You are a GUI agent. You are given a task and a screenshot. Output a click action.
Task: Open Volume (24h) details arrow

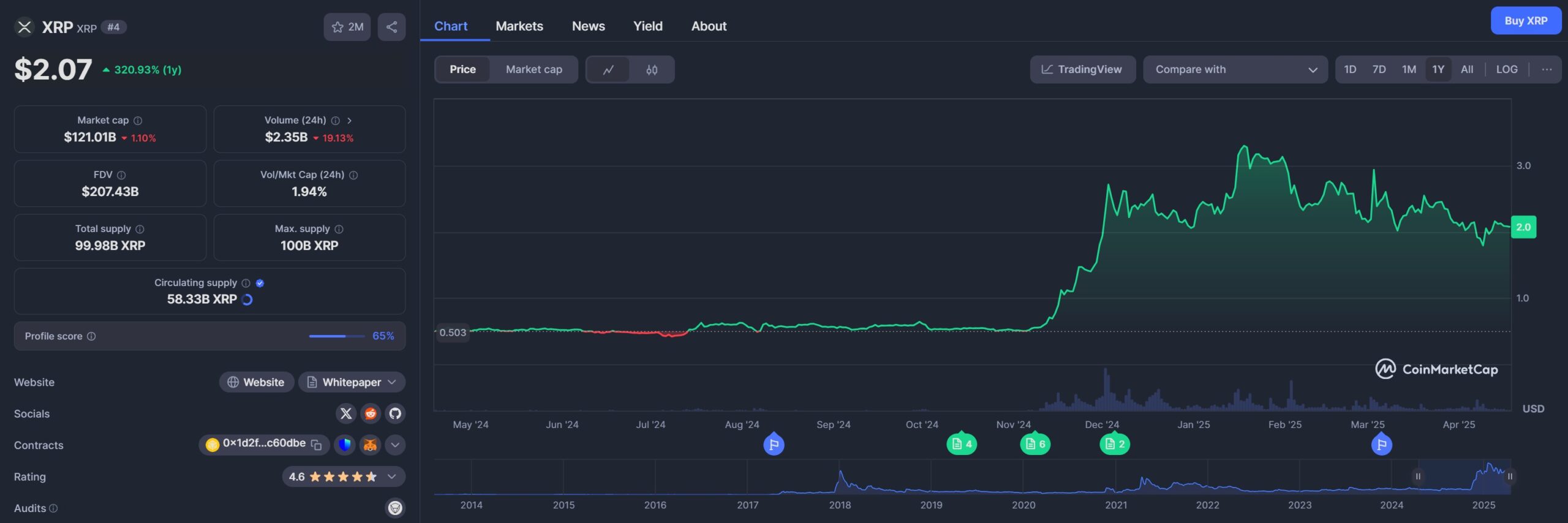pos(349,121)
